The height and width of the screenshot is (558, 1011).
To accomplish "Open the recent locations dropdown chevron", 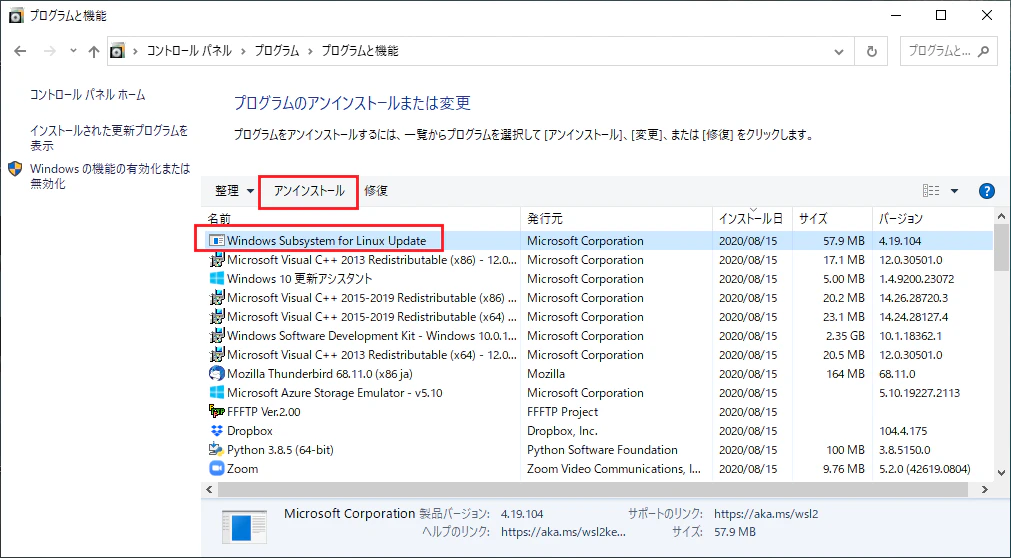I will click(x=73, y=51).
